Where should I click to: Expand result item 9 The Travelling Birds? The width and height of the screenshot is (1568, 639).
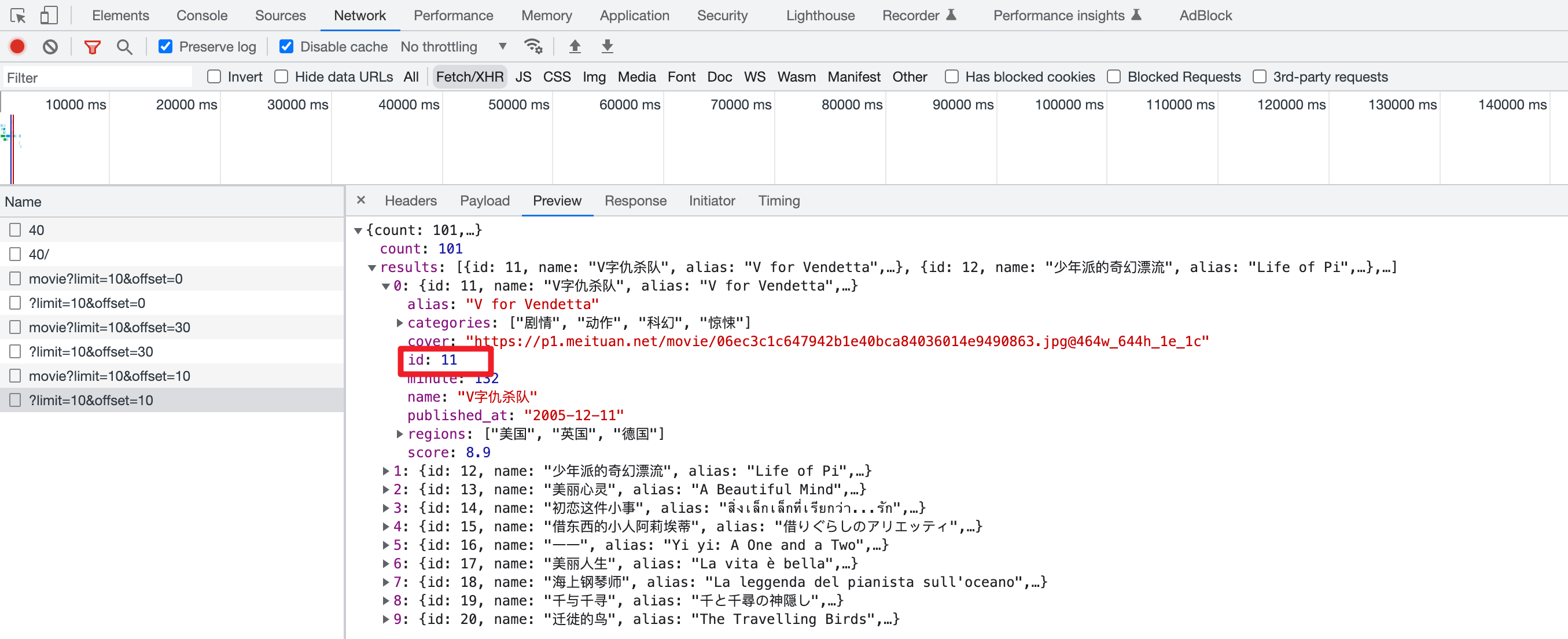click(386, 619)
